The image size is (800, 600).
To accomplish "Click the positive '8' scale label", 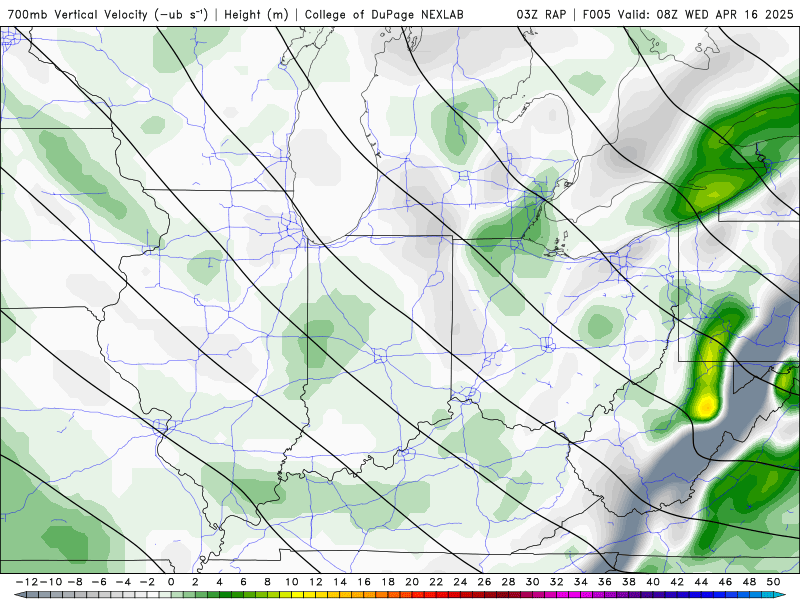I will click(267, 582).
